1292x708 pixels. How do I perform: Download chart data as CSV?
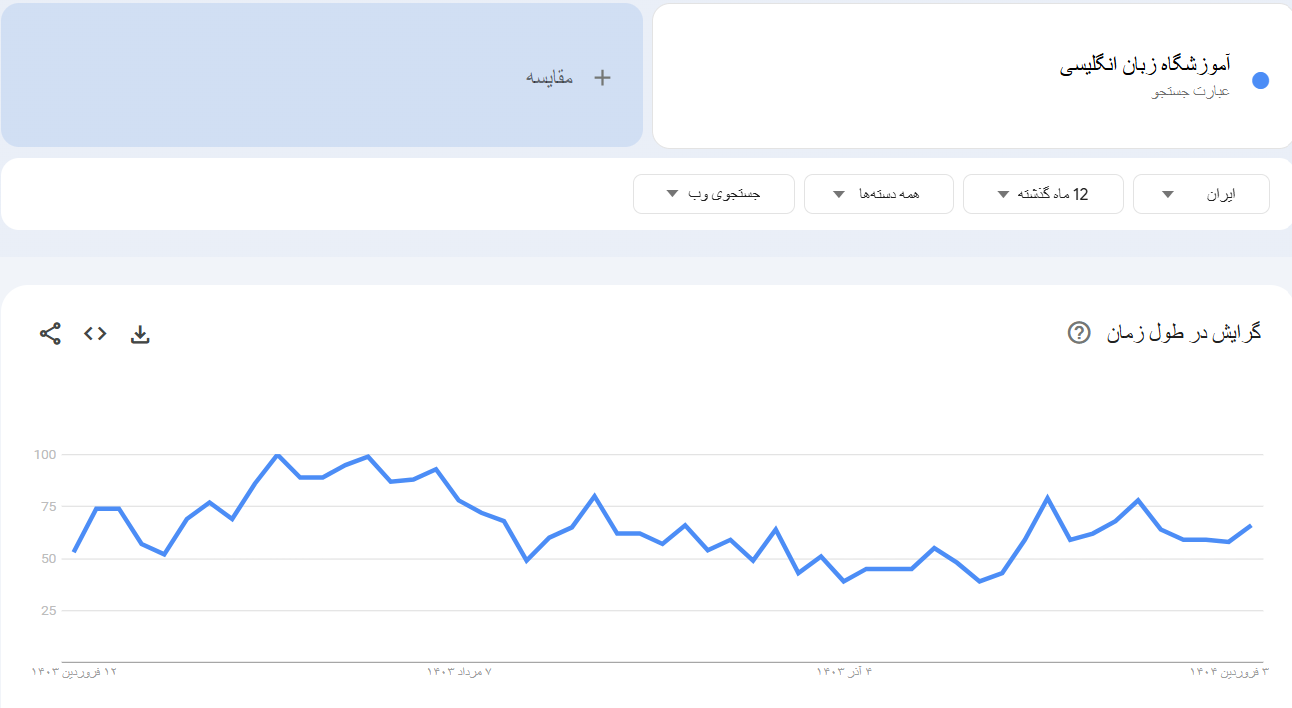tap(140, 334)
